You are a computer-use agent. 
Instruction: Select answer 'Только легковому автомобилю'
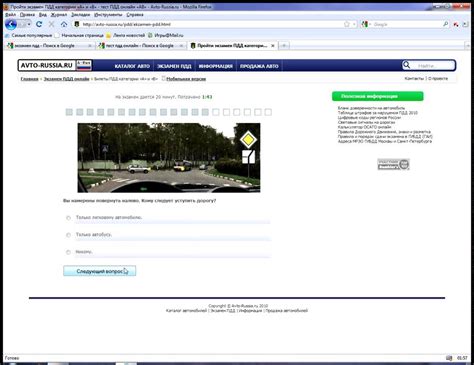click(x=68, y=218)
